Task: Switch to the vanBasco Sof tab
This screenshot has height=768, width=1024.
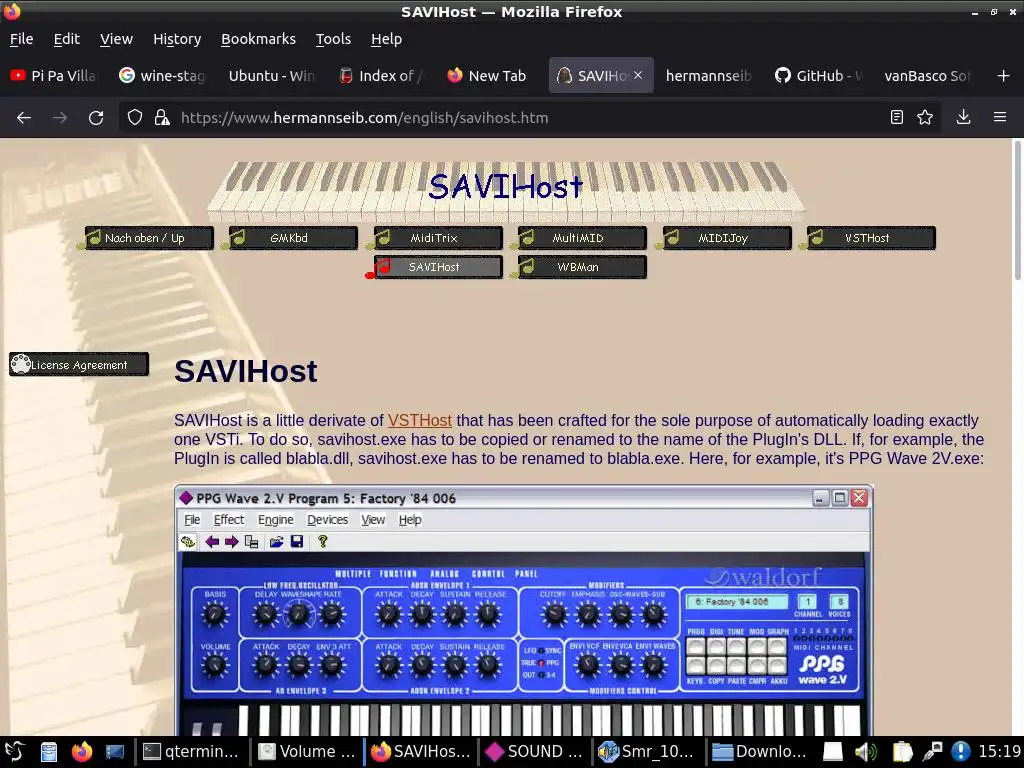Action: point(926,76)
